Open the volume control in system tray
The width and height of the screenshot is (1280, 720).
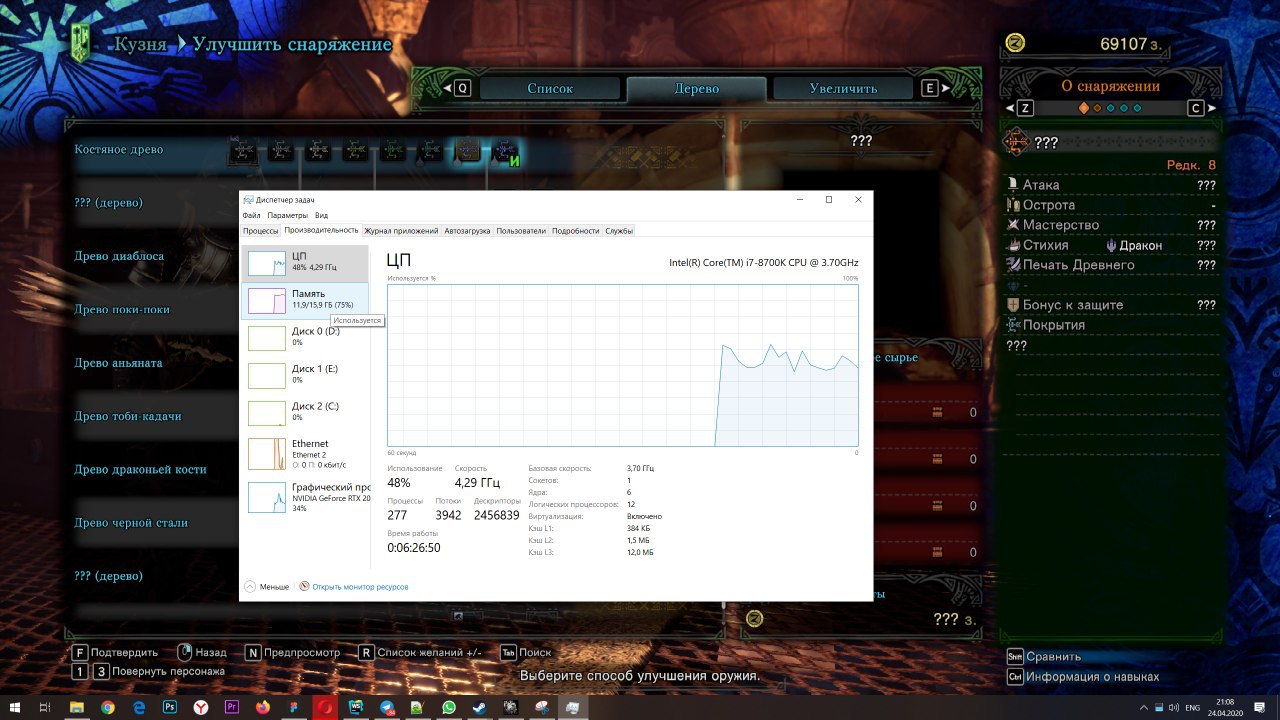(x=1172, y=707)
